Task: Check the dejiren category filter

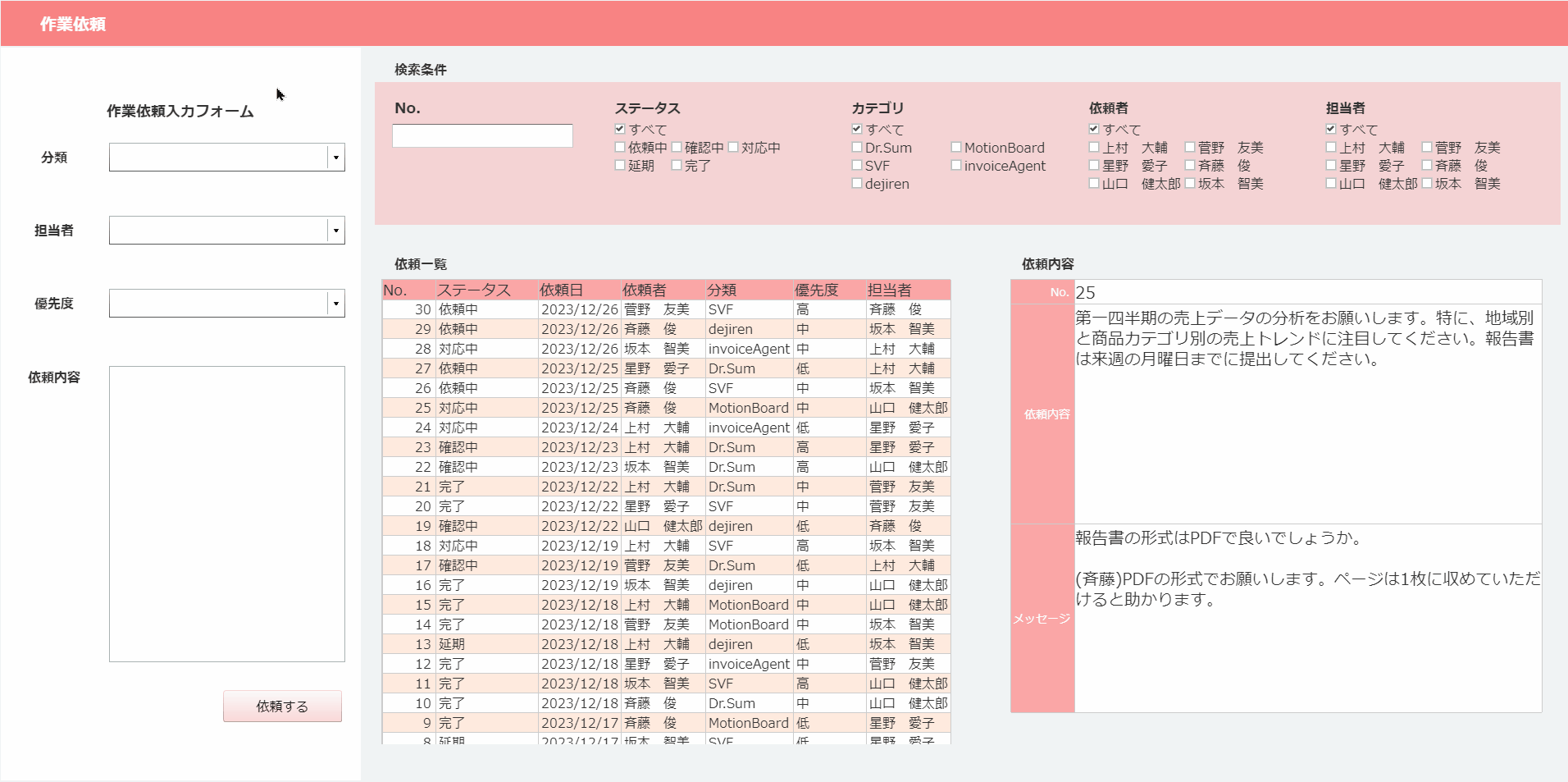Action: click(856, 183)
